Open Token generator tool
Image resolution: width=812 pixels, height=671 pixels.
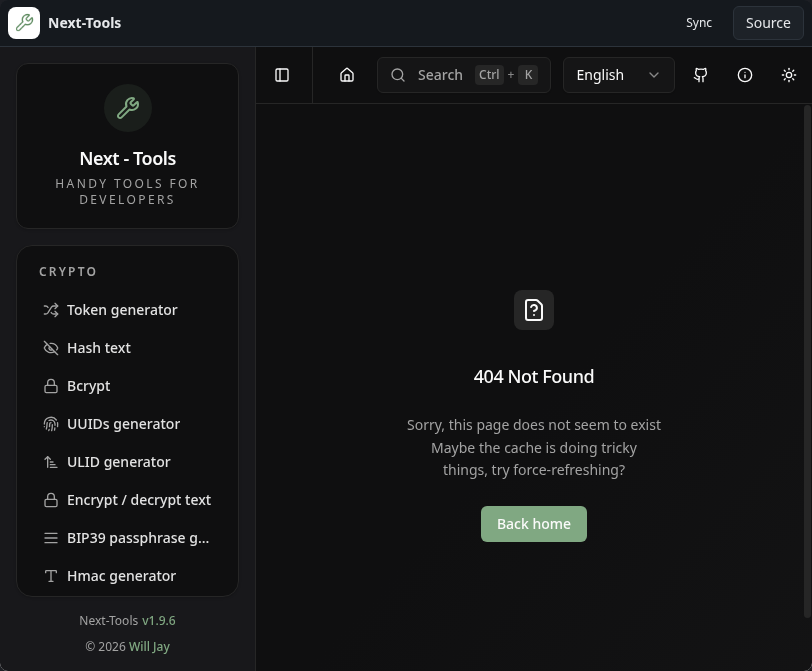click(x=127, y=310)
